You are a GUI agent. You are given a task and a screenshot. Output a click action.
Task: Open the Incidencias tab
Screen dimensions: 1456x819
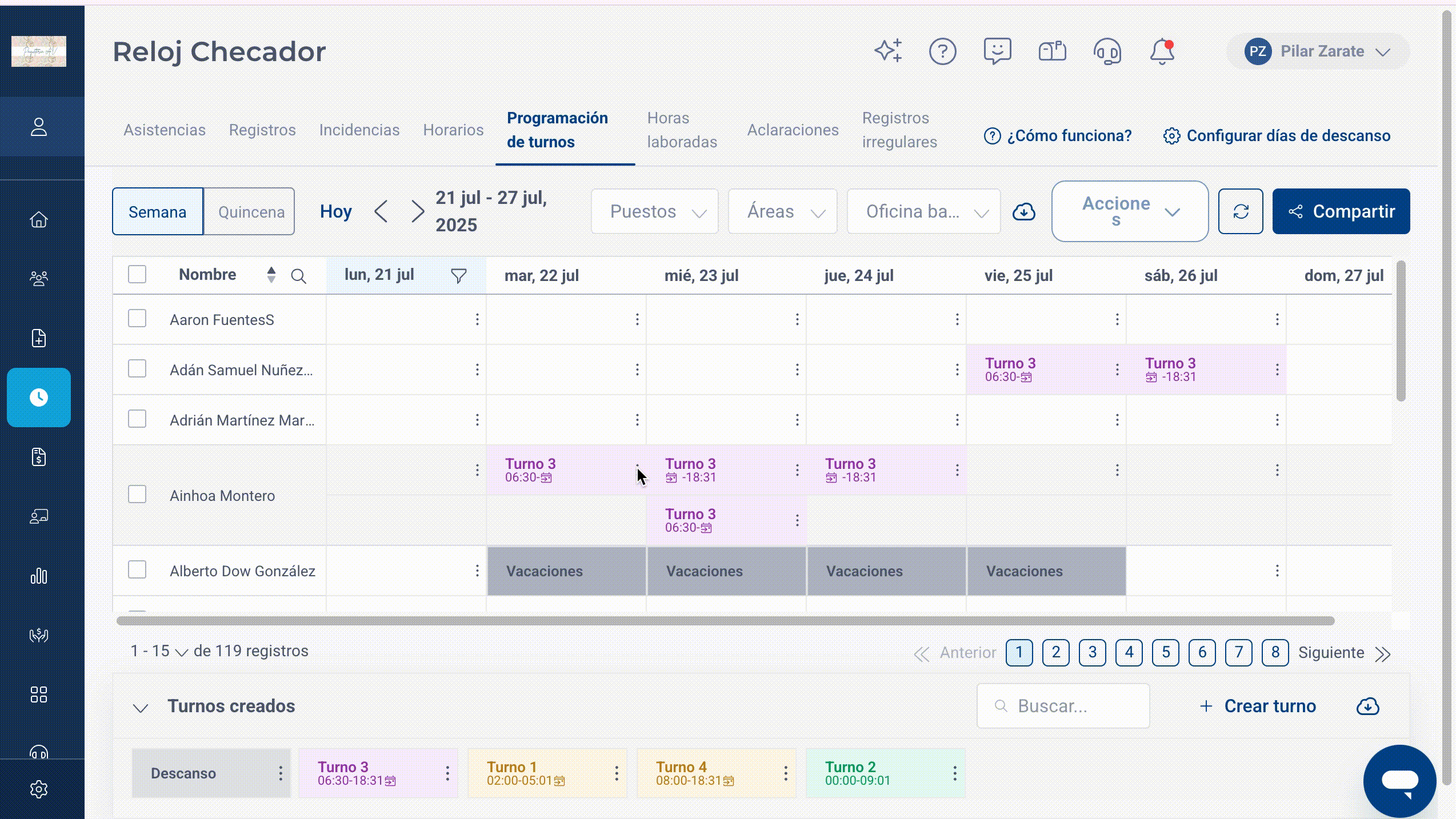click(x=359, y=130)
